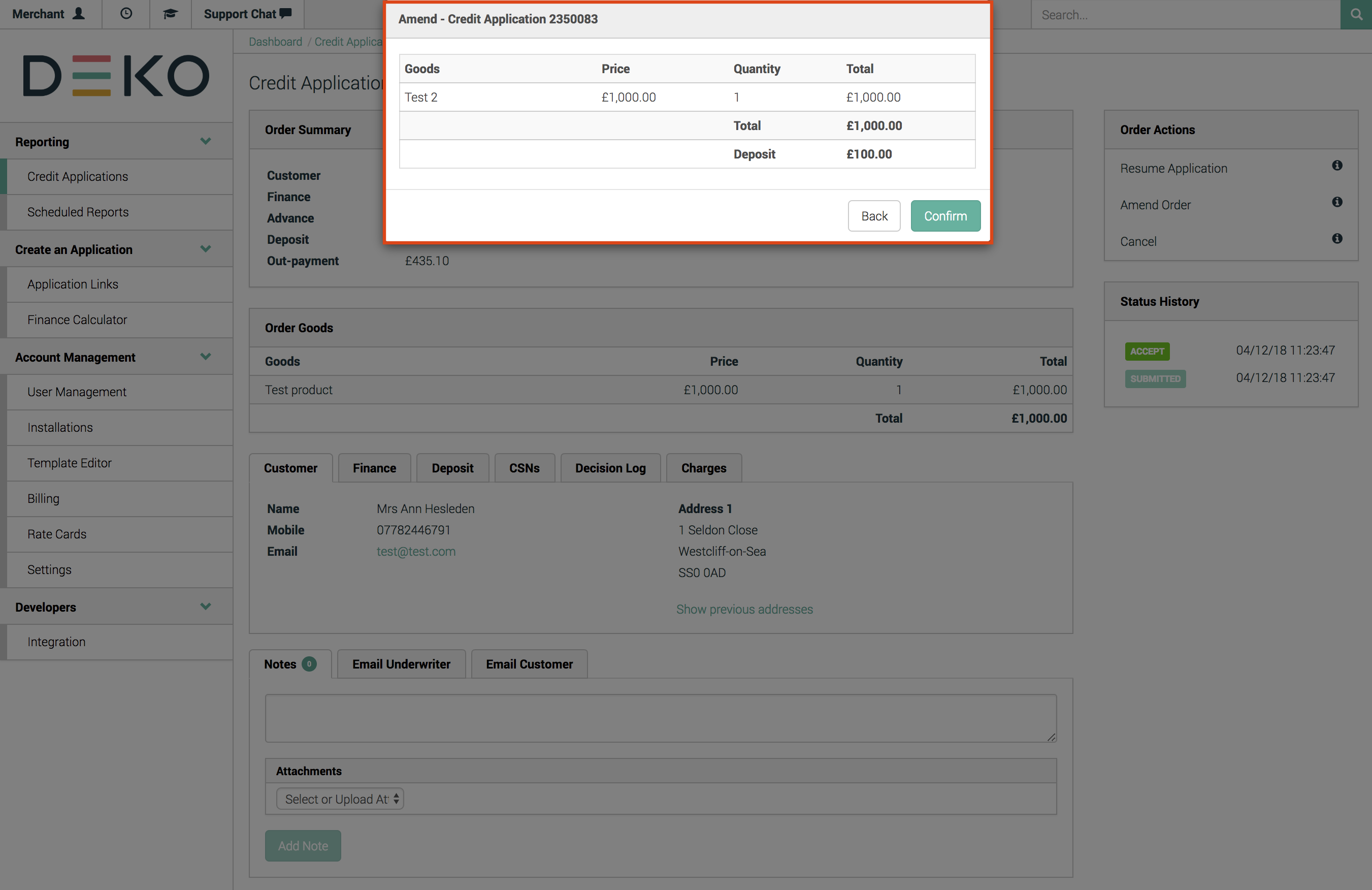Click into the notes text area

click(x=660, y=718)
